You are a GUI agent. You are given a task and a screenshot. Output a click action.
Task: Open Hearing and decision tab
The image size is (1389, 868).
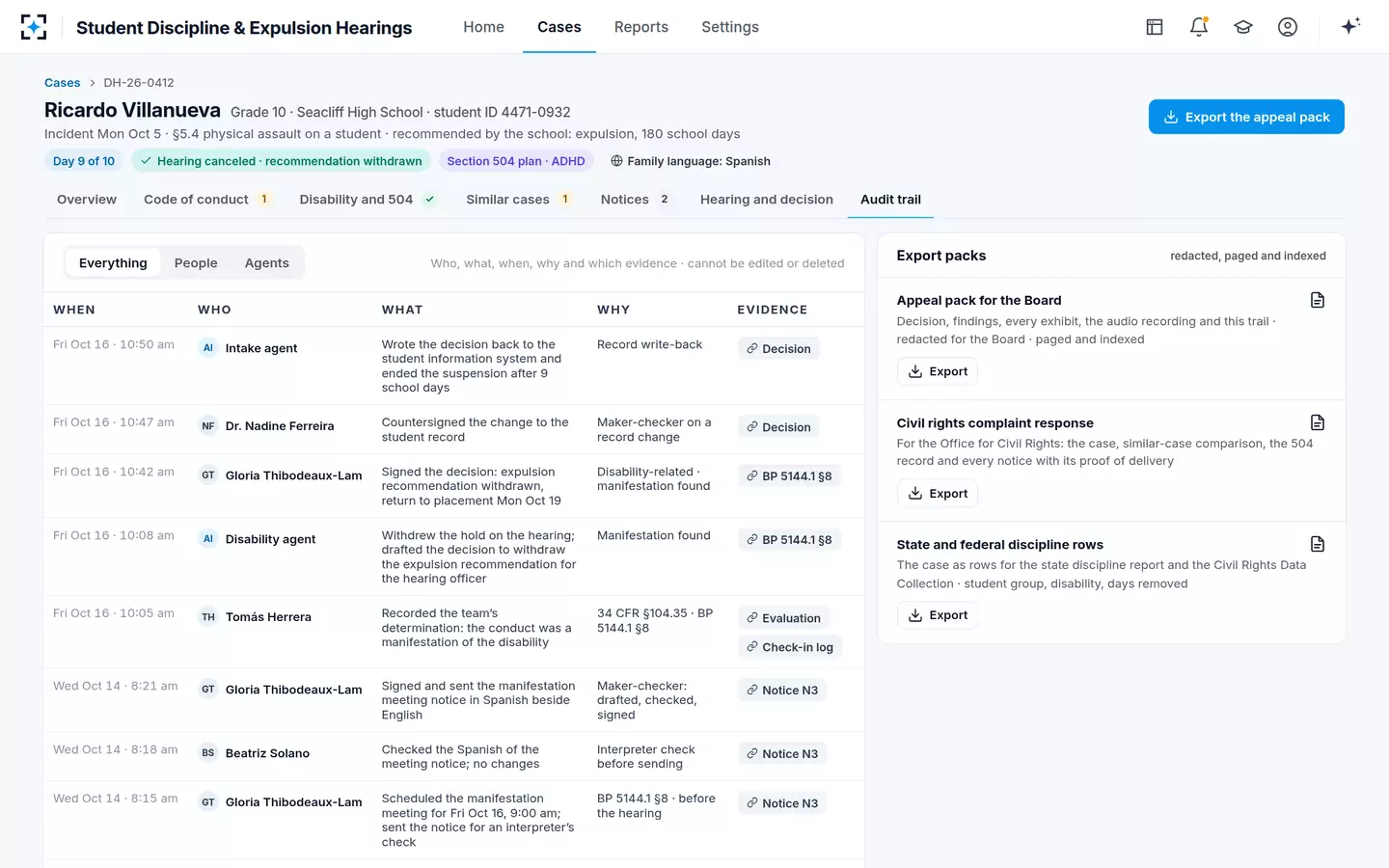(x=767, y=200)
